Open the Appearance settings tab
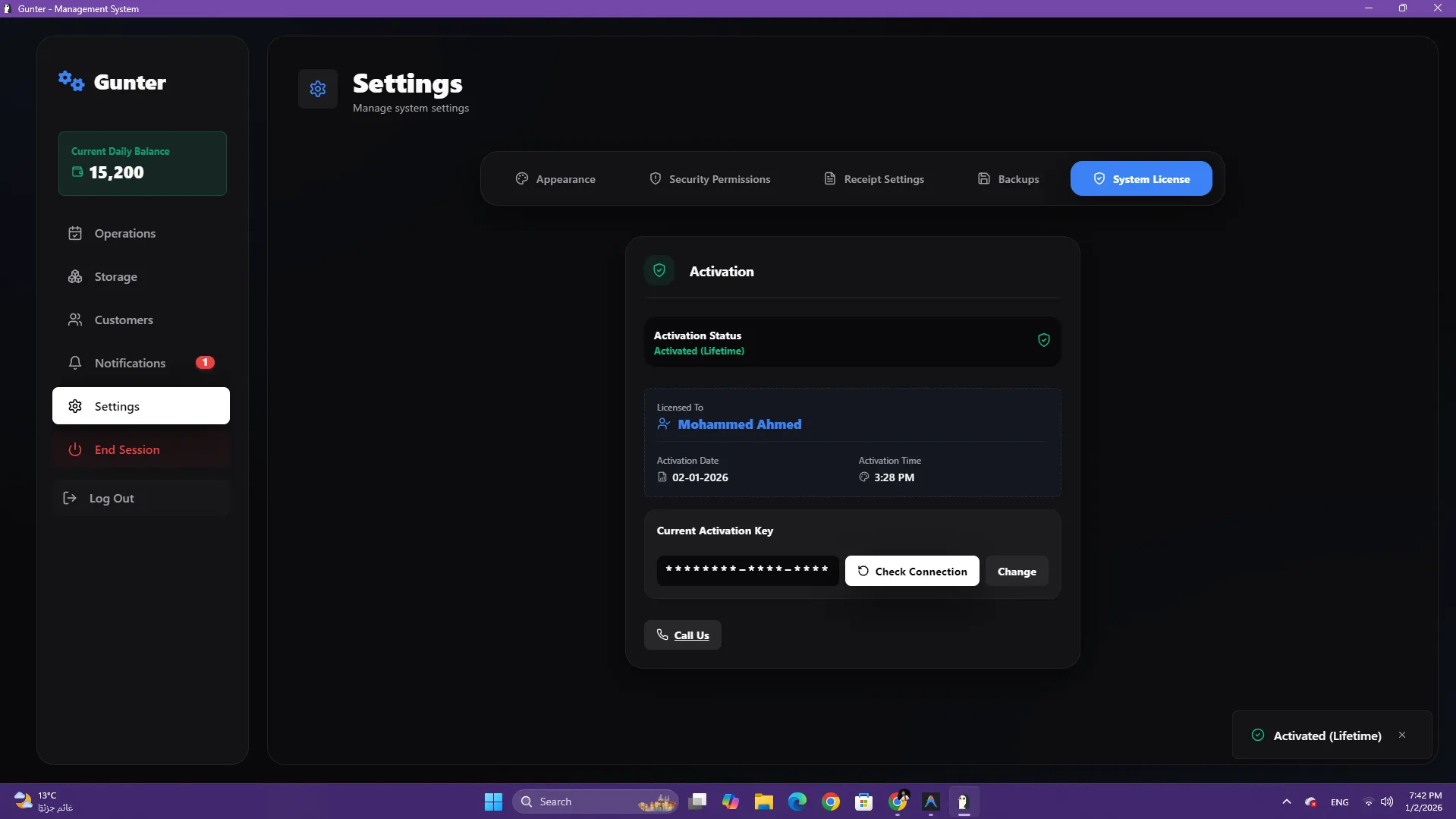The width and height of the screenshot is (1456, 819). coord(555,179)
